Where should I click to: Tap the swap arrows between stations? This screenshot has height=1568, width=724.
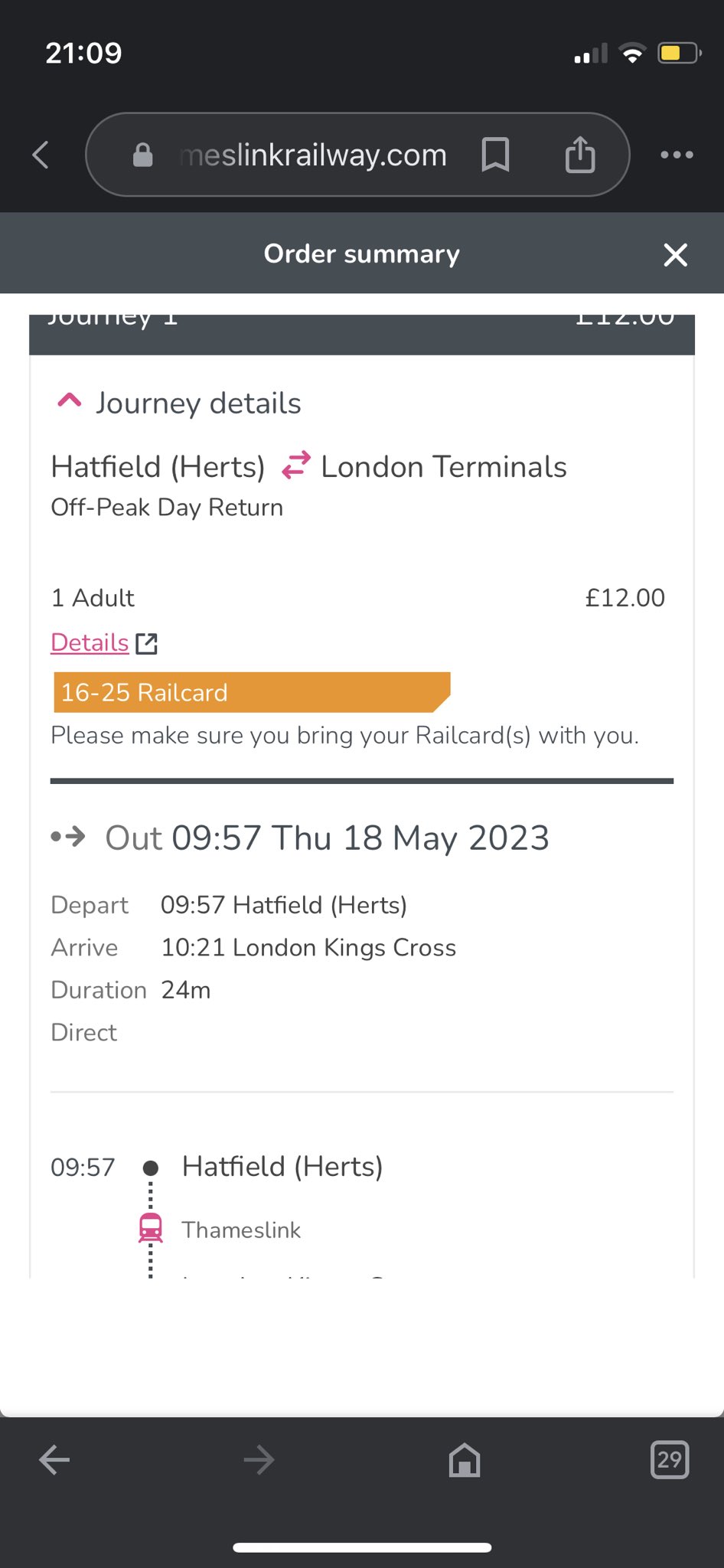pyautogui.click(x=295, y=466)
